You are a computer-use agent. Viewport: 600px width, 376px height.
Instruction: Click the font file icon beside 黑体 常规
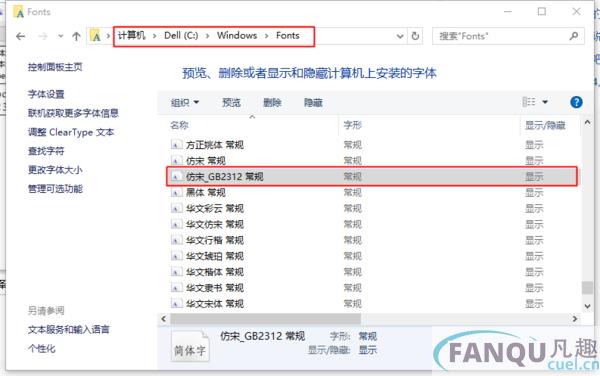coord(176,192)
